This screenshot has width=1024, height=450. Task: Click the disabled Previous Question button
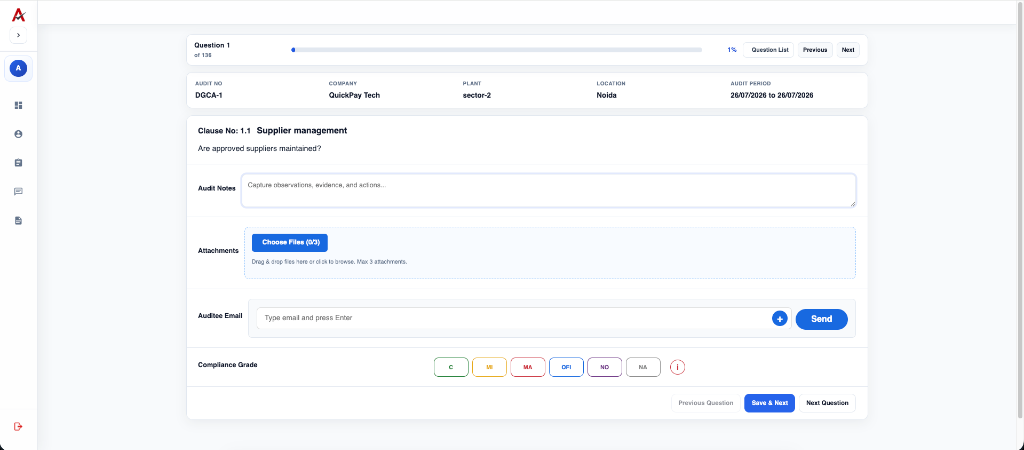click(x=705, y=403)
